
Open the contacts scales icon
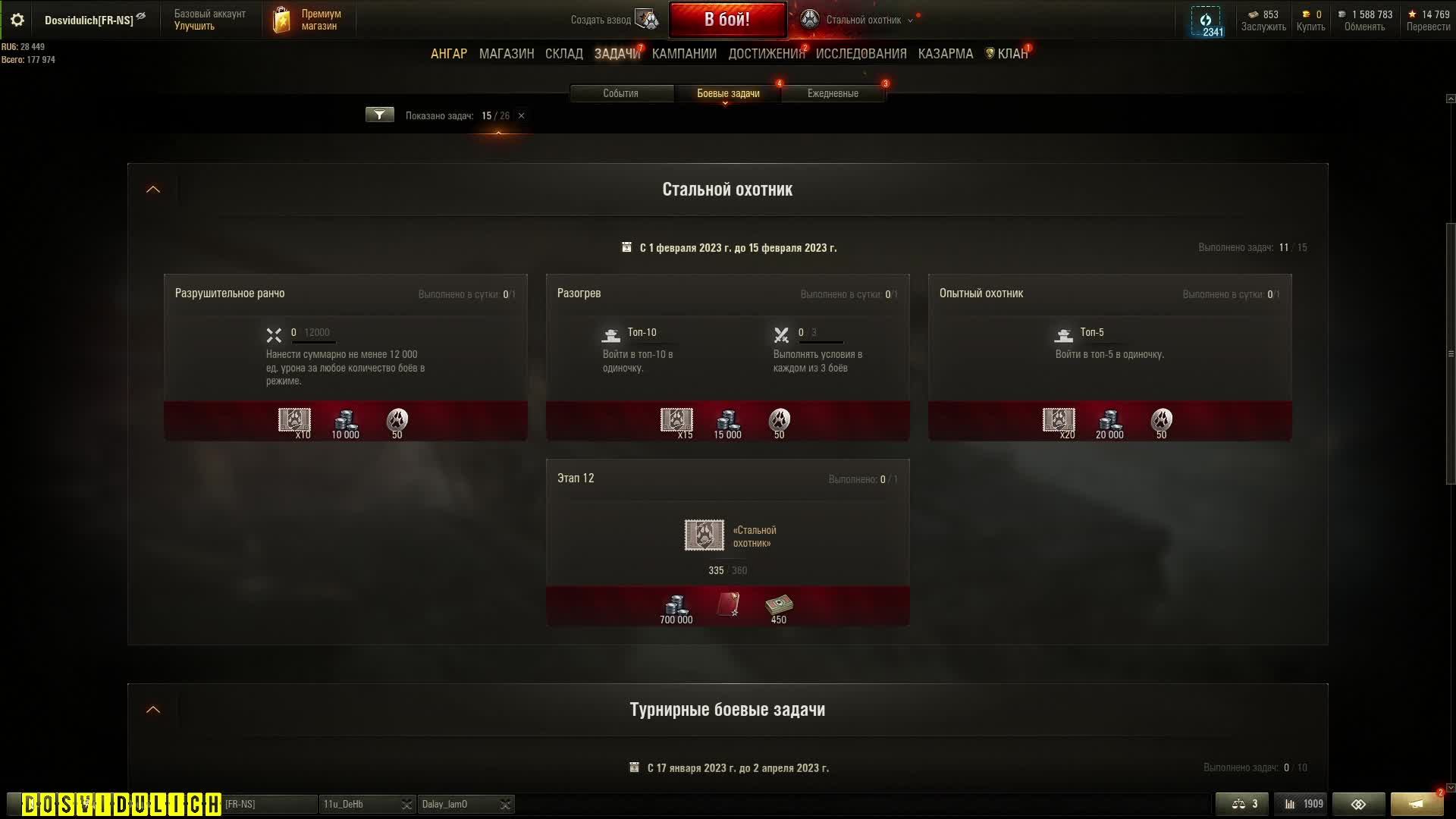pos(1243,804)
